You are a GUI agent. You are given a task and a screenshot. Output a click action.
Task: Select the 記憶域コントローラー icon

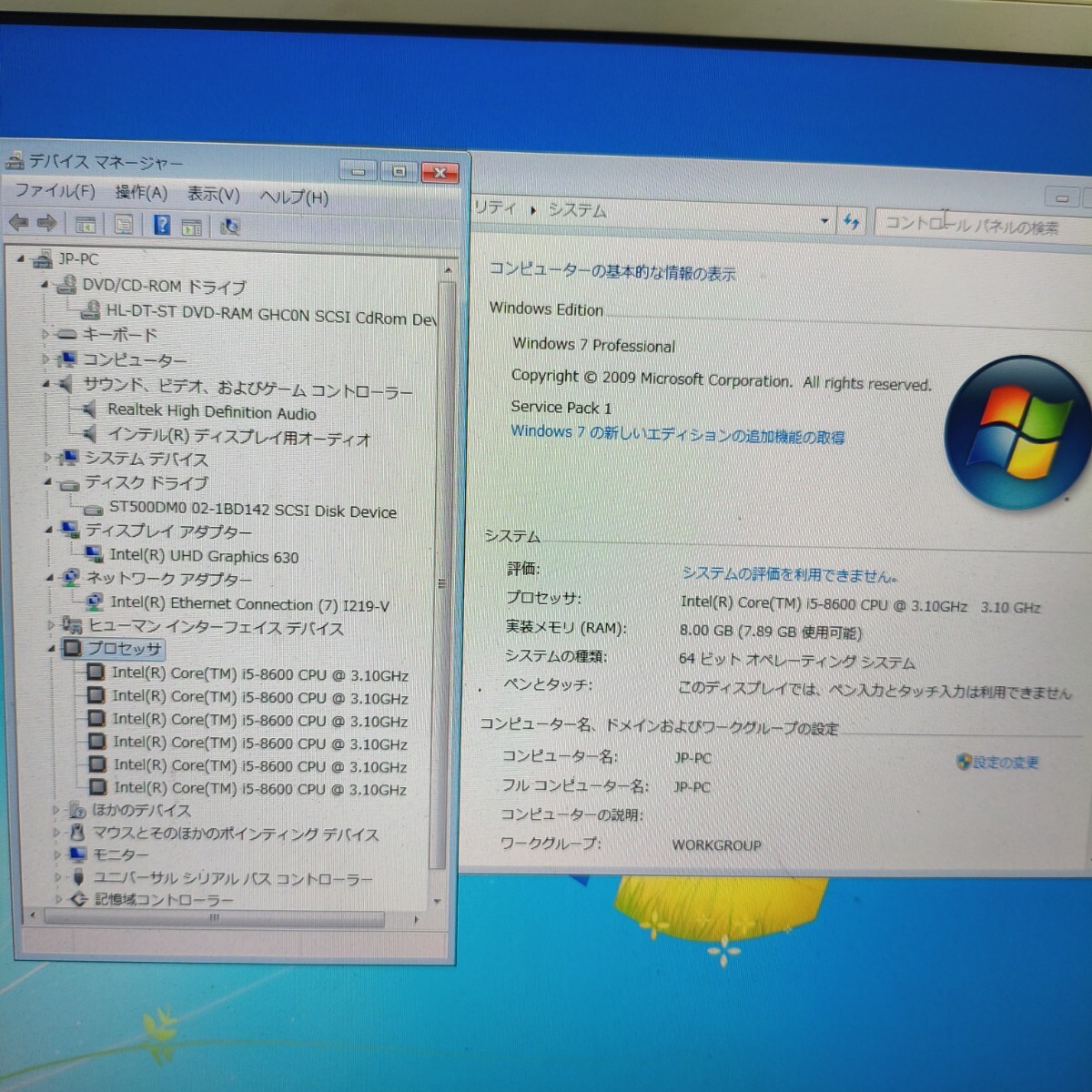[80, 899]
